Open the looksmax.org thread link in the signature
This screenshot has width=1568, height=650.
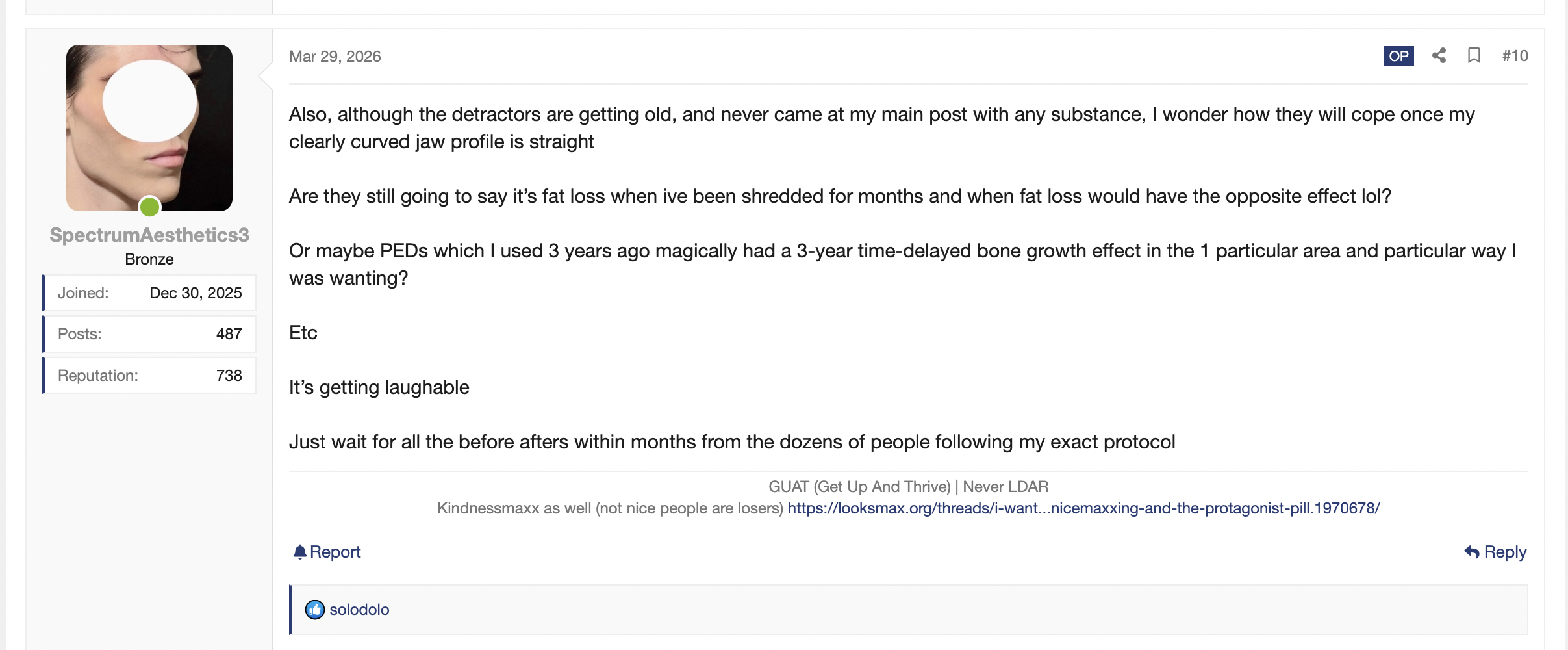click(x=1083, y=508)
